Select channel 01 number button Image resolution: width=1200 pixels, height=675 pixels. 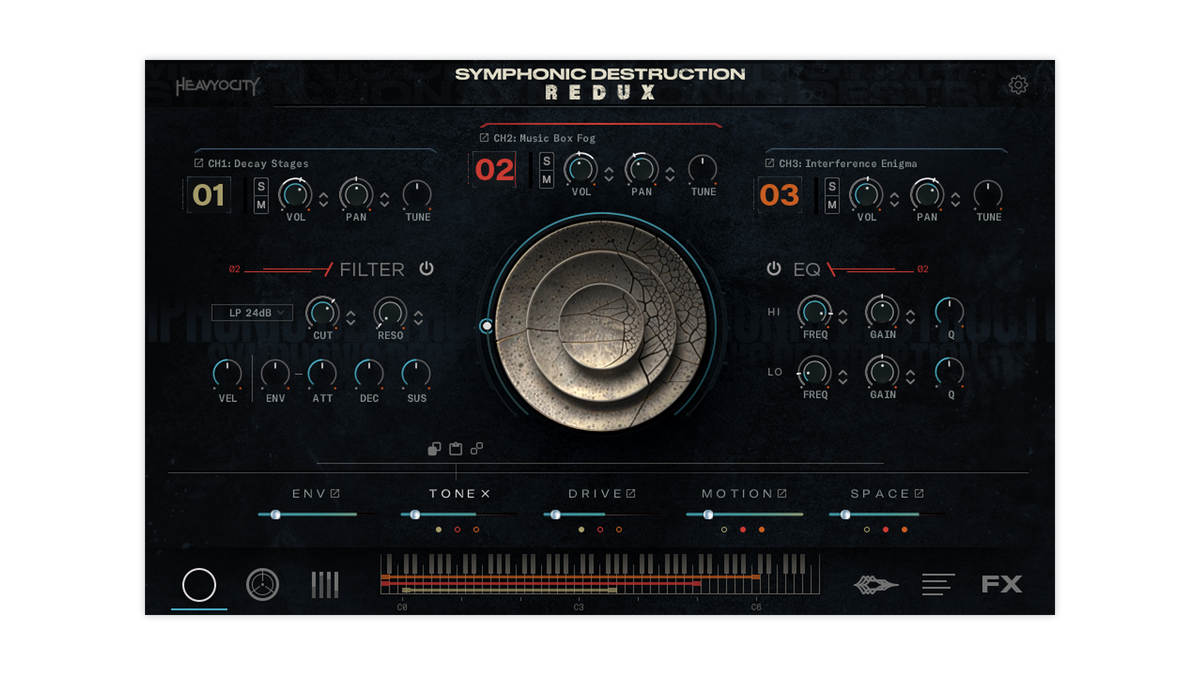[x=208, y=195]
